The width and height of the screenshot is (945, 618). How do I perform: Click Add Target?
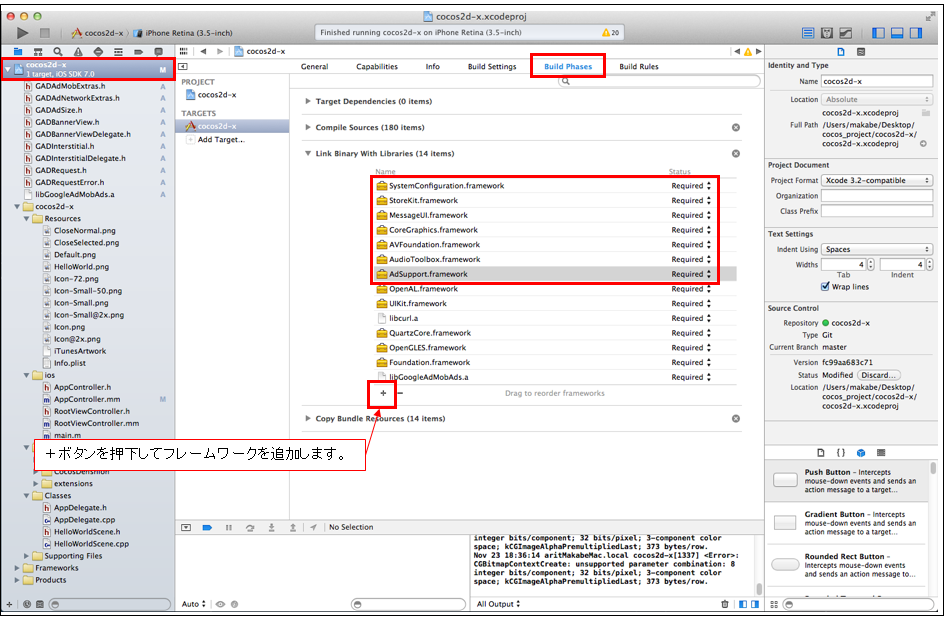click(x=221, y=139)
